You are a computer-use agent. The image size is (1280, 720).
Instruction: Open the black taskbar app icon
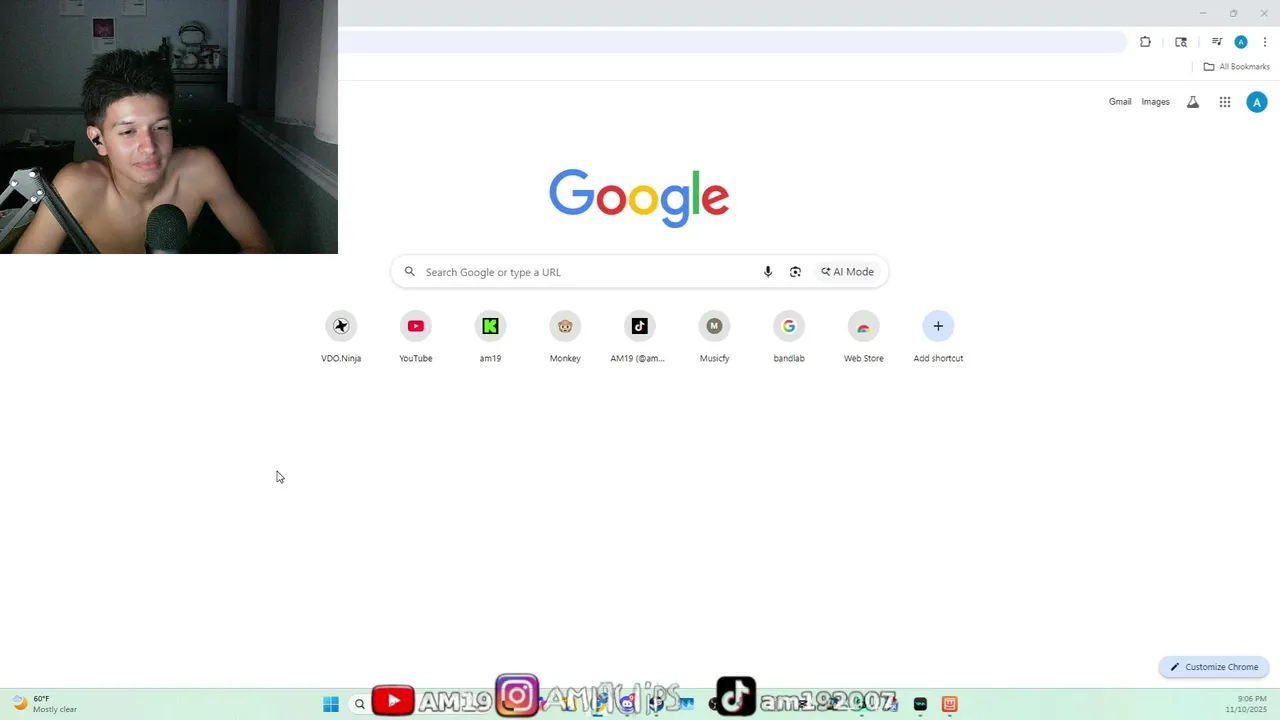click(x=920, y=704)
